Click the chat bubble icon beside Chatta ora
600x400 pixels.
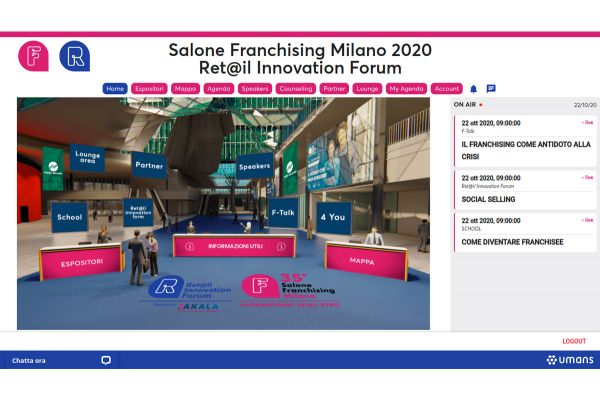click(x=106, y=360)
